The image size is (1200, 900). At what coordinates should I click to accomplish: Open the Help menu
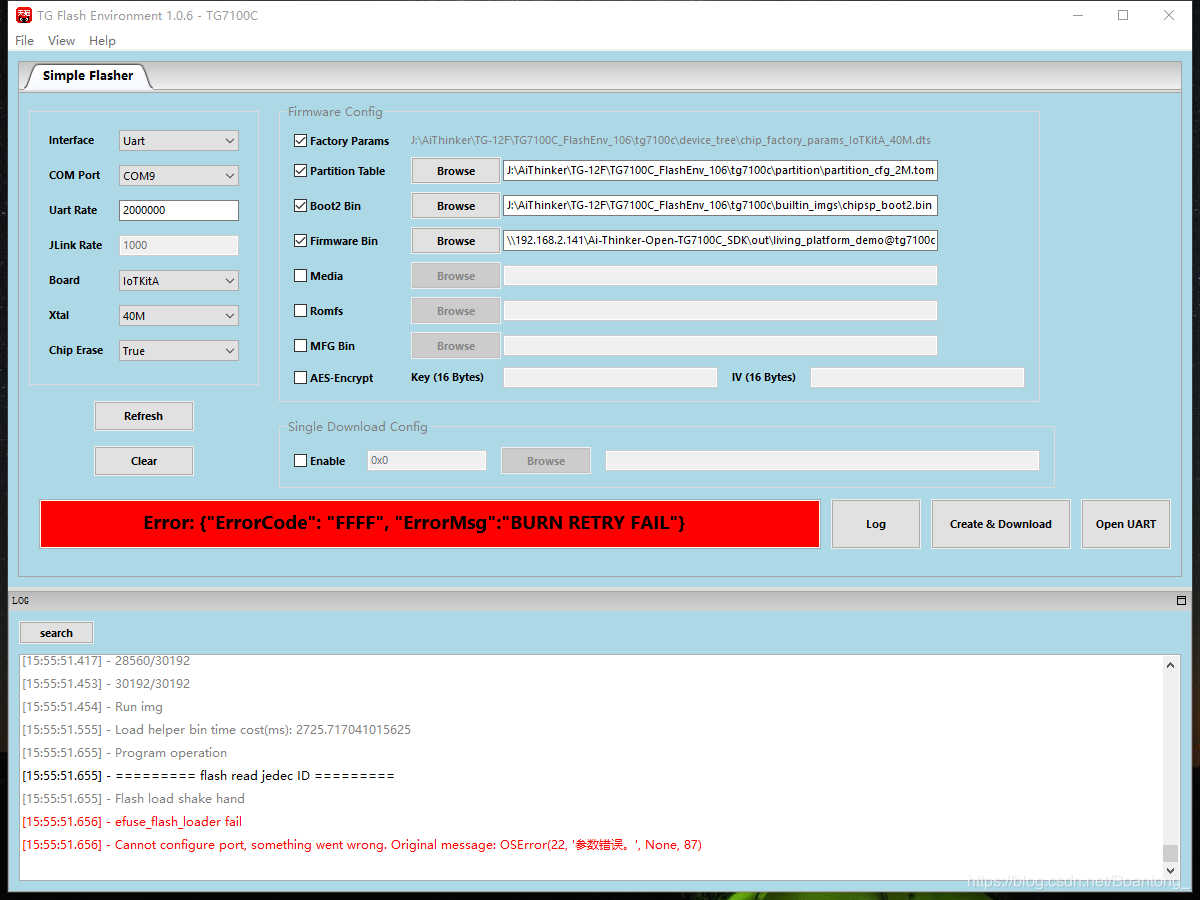tap(102, 41)
